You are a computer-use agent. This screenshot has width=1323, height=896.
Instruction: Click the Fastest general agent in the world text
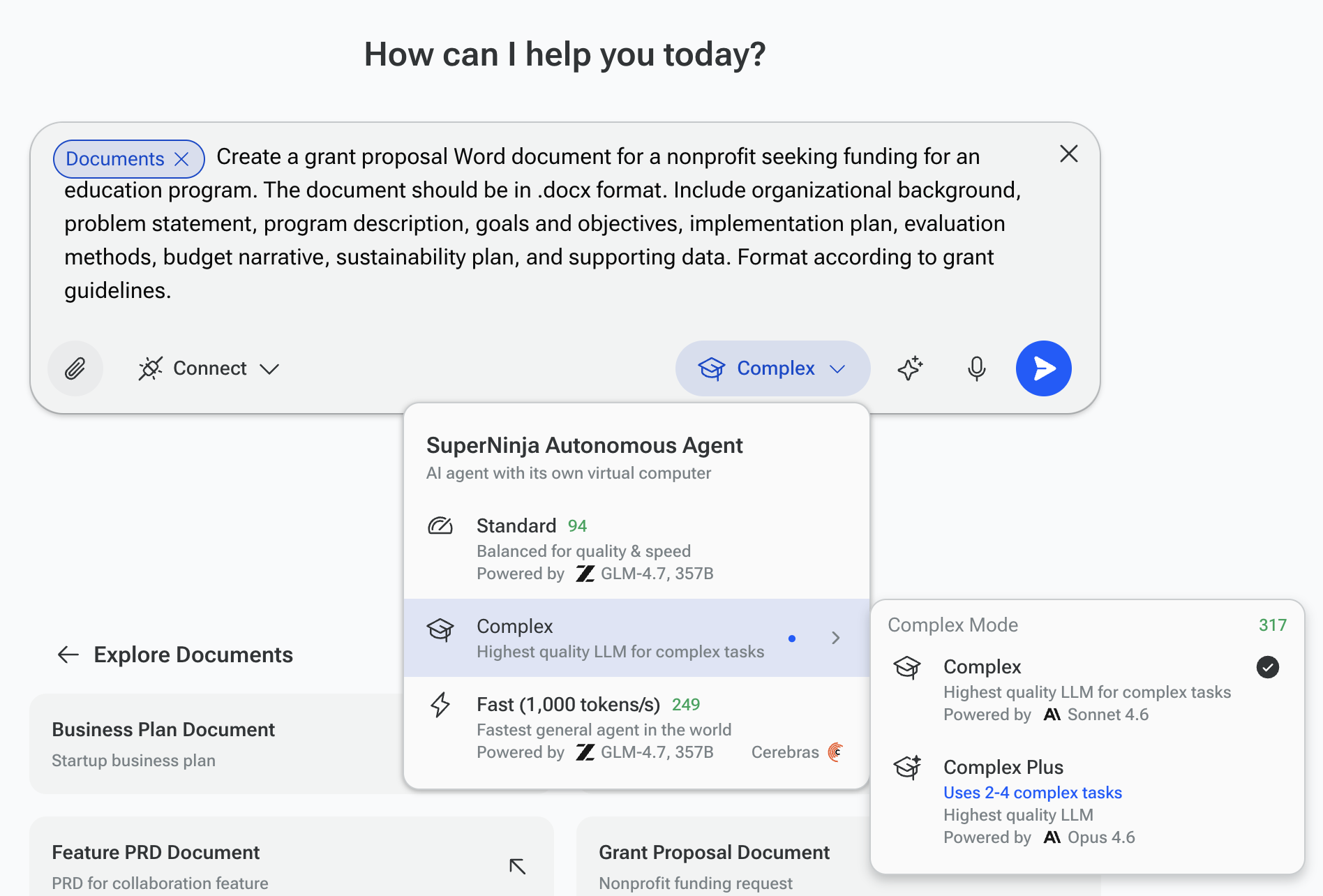click(604, 730)
